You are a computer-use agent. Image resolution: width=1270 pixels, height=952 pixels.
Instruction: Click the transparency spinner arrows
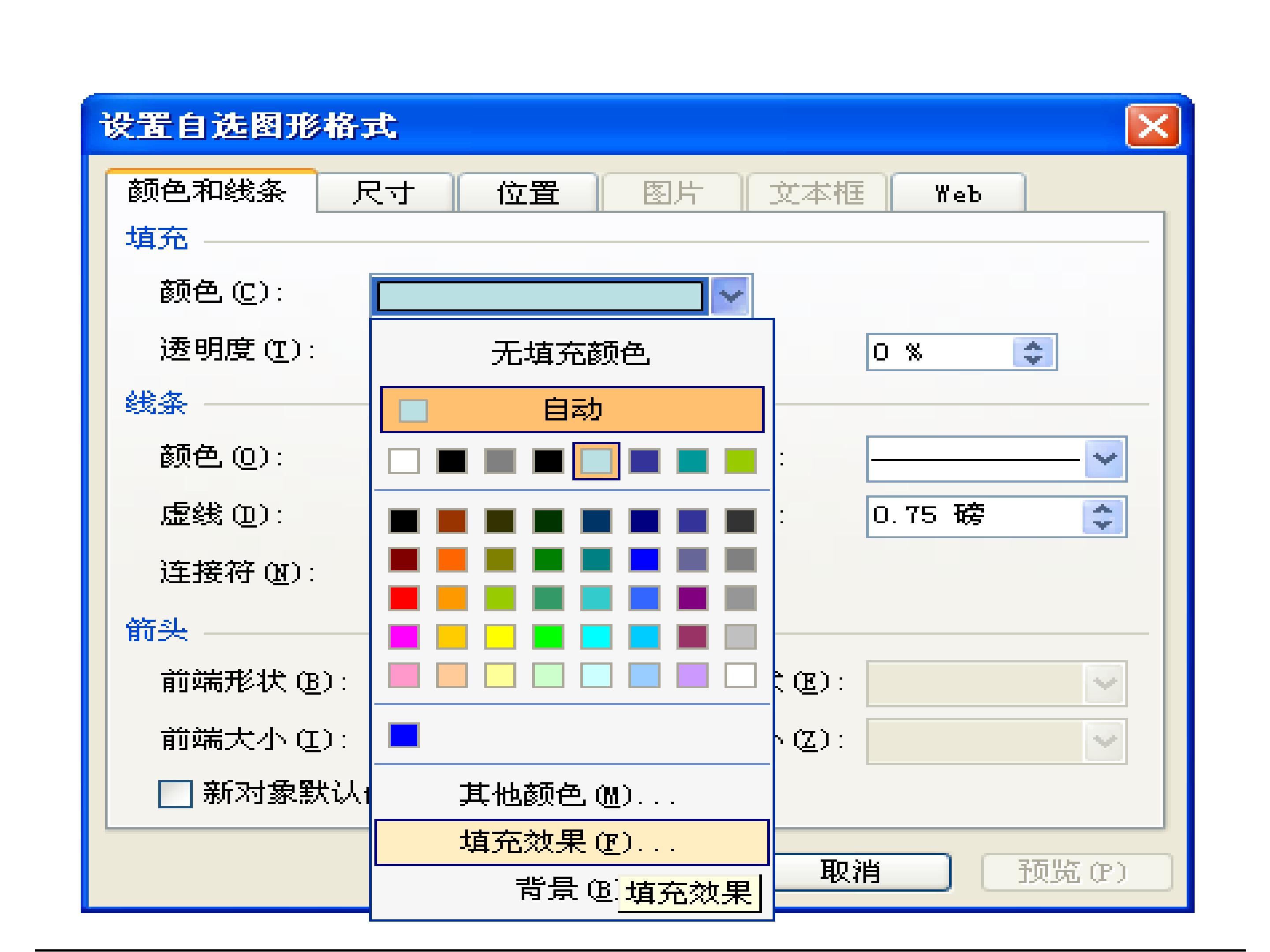pos(1033,352)
